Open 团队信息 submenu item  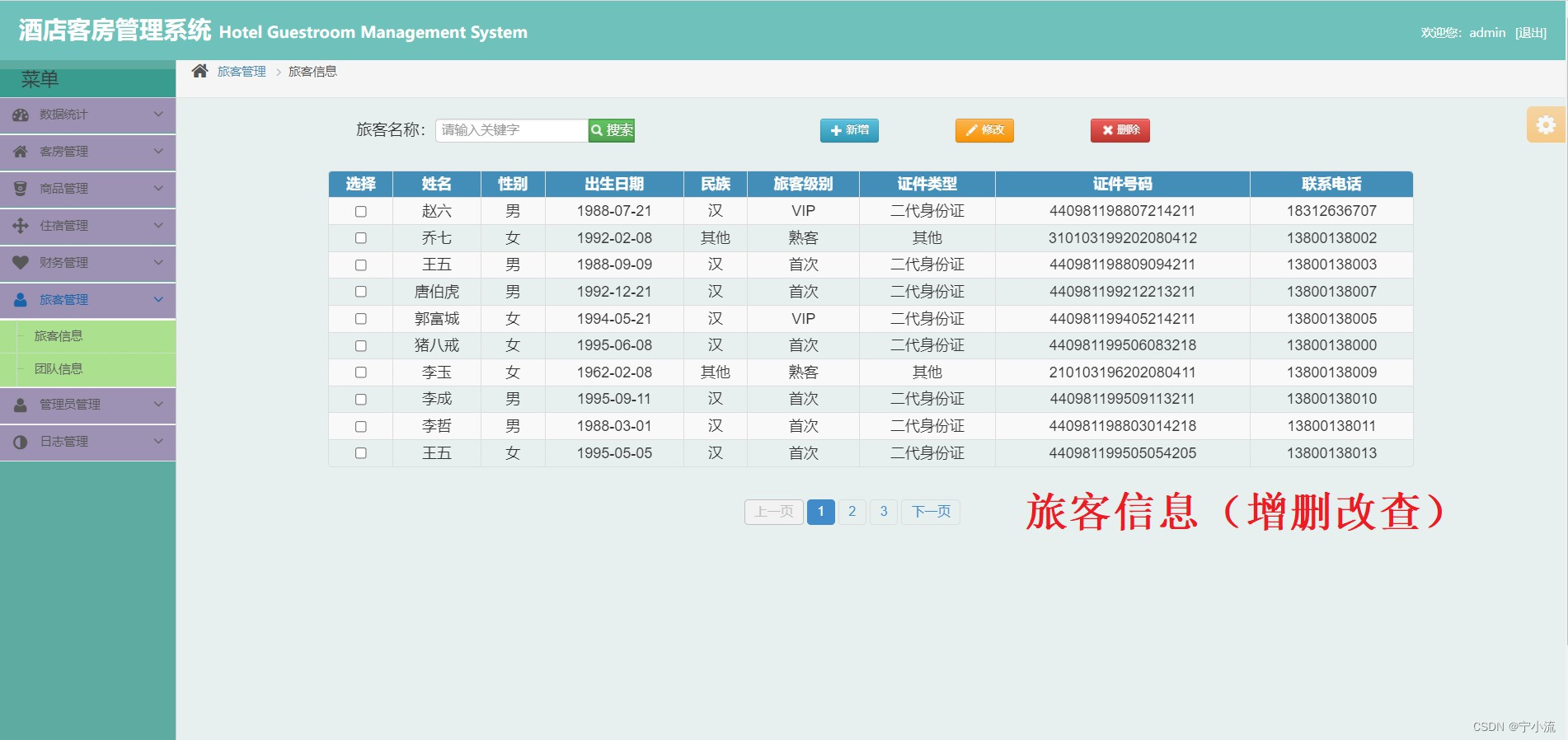tap(59, 369)
